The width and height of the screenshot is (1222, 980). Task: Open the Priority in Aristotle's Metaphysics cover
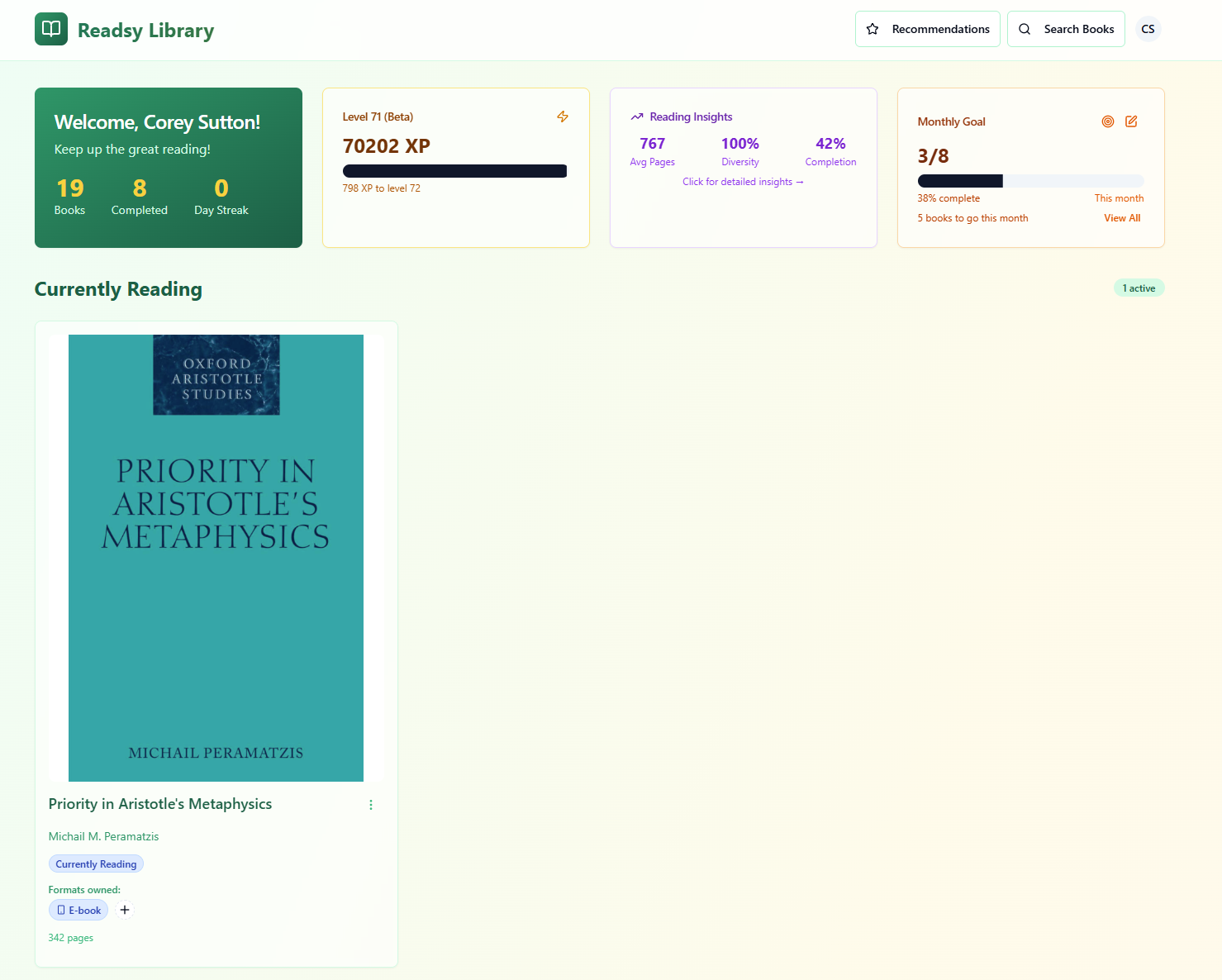[216, 558]
